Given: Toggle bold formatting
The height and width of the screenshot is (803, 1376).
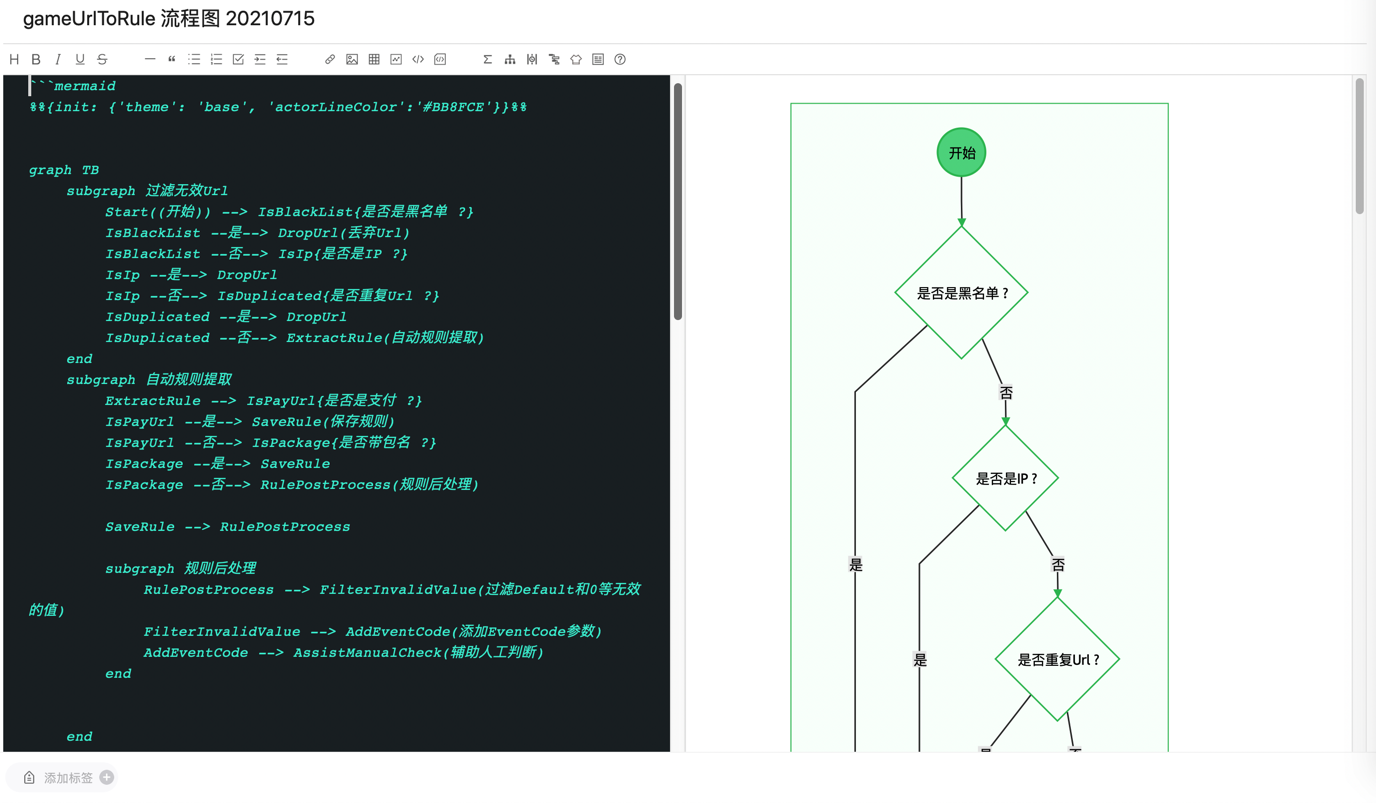Looking at the screenshot, I should point(36,60).
